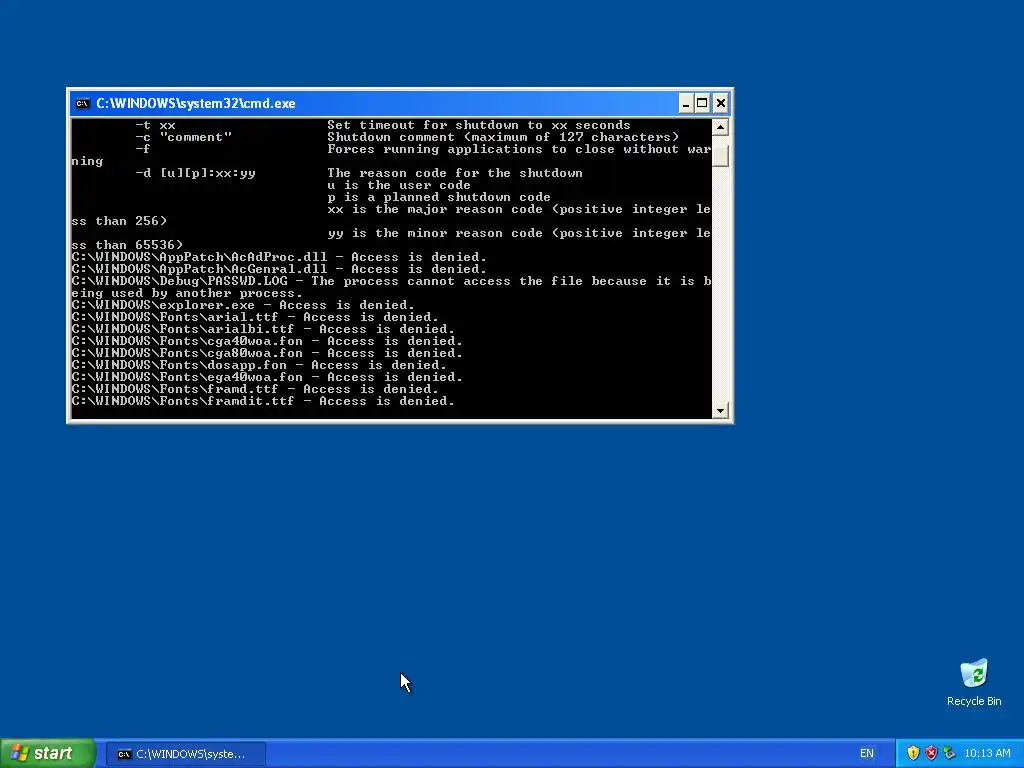Click 'u is the user code' text
This screenshot has width=1024, height=768.
click(x=399, y=185)
